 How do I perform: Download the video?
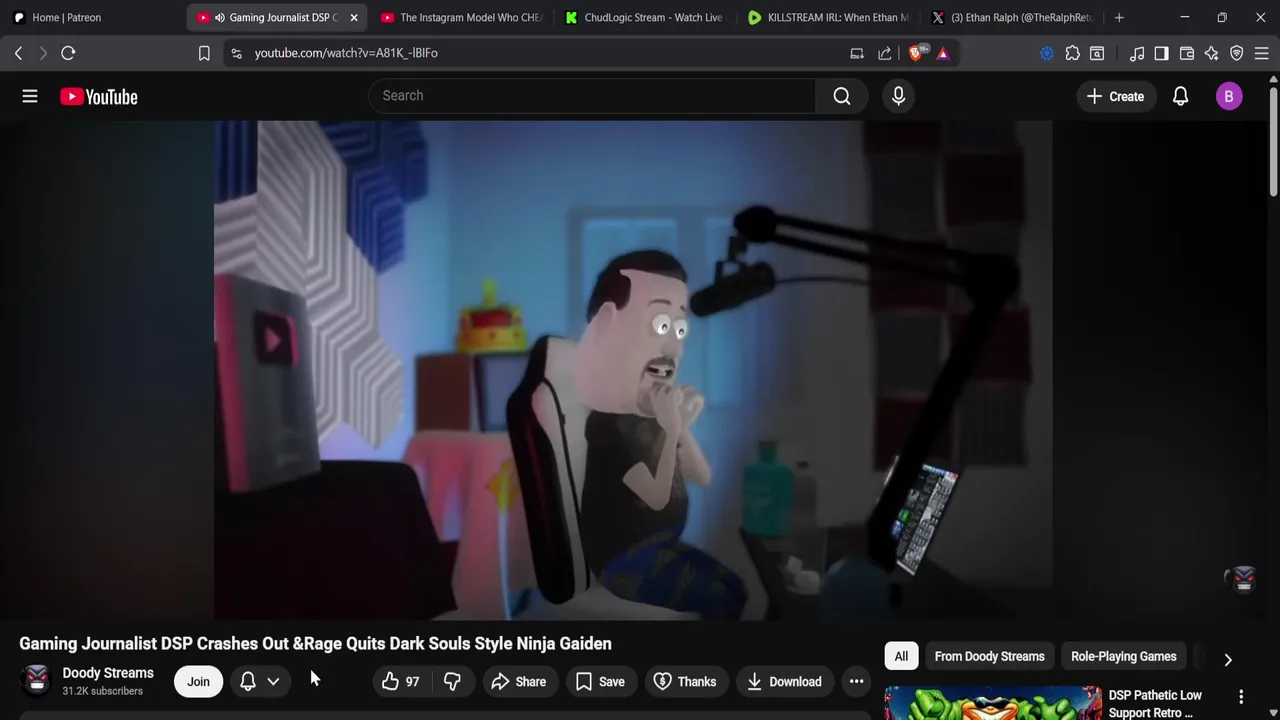tap(784, 682)
